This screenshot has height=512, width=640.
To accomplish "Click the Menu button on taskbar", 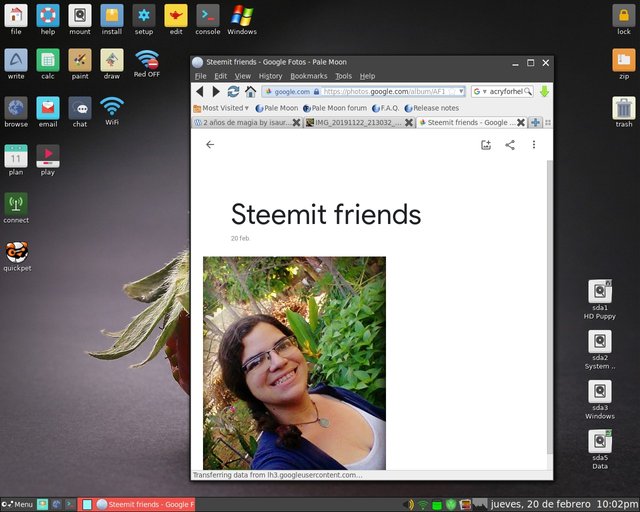I will pyautogui.click(x=17, y=505).
